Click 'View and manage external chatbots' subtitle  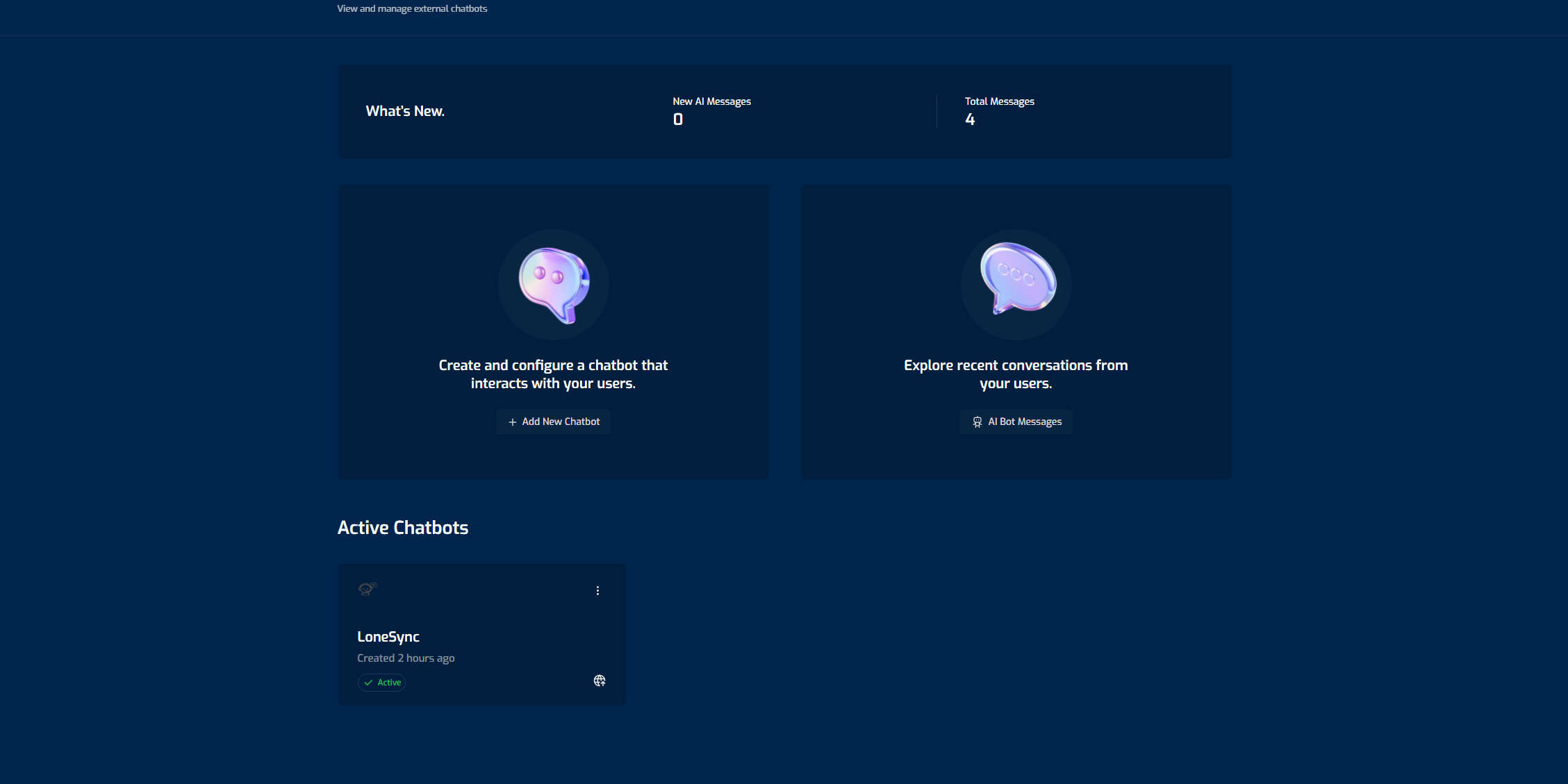click(x=412, y=9)
